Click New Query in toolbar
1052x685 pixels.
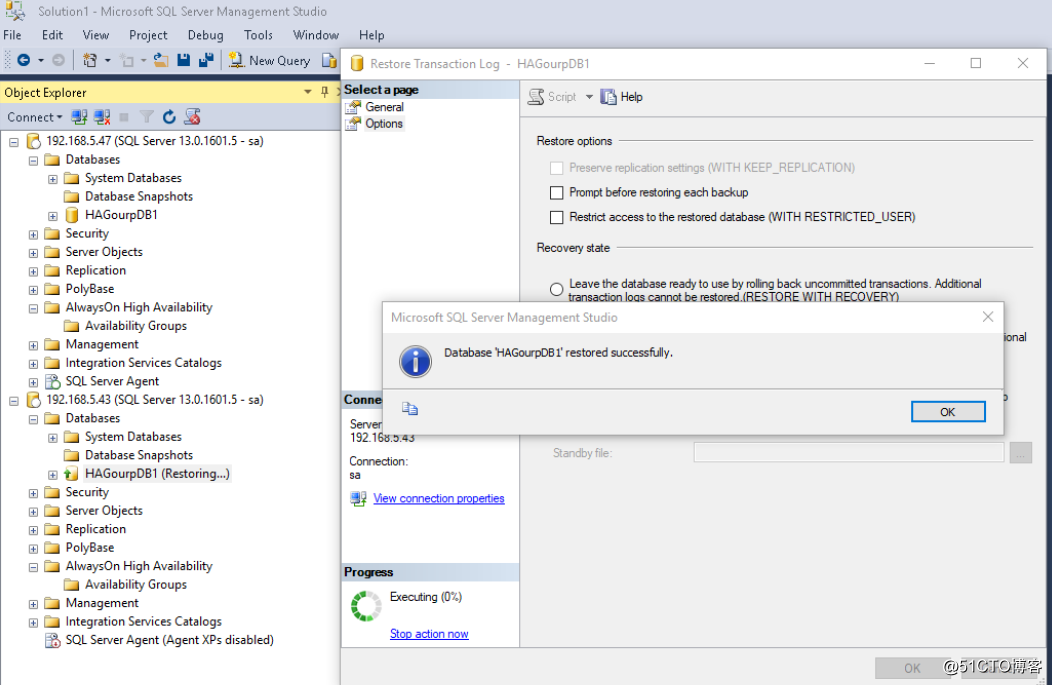(270, 60)
